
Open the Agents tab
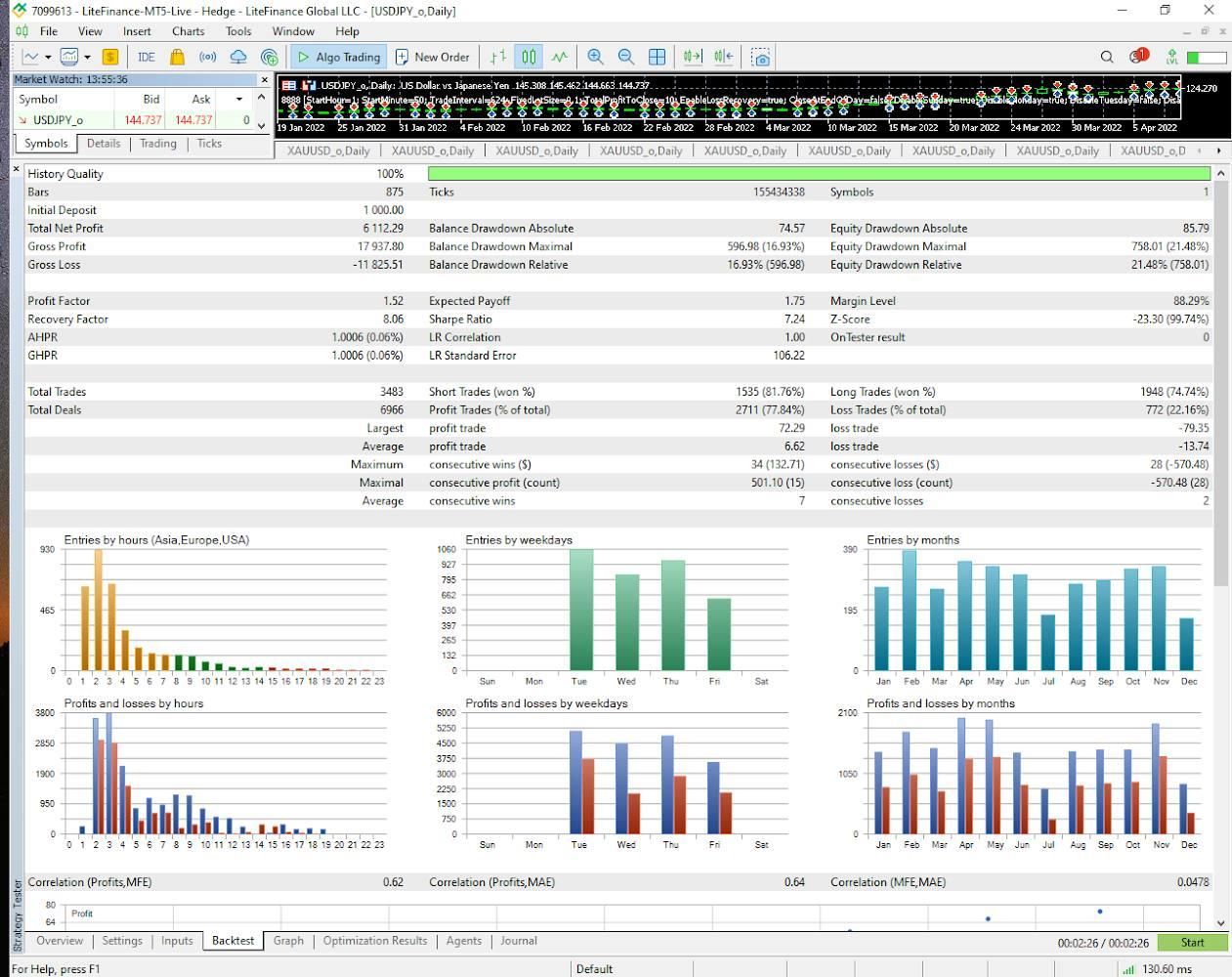(464, 941)
